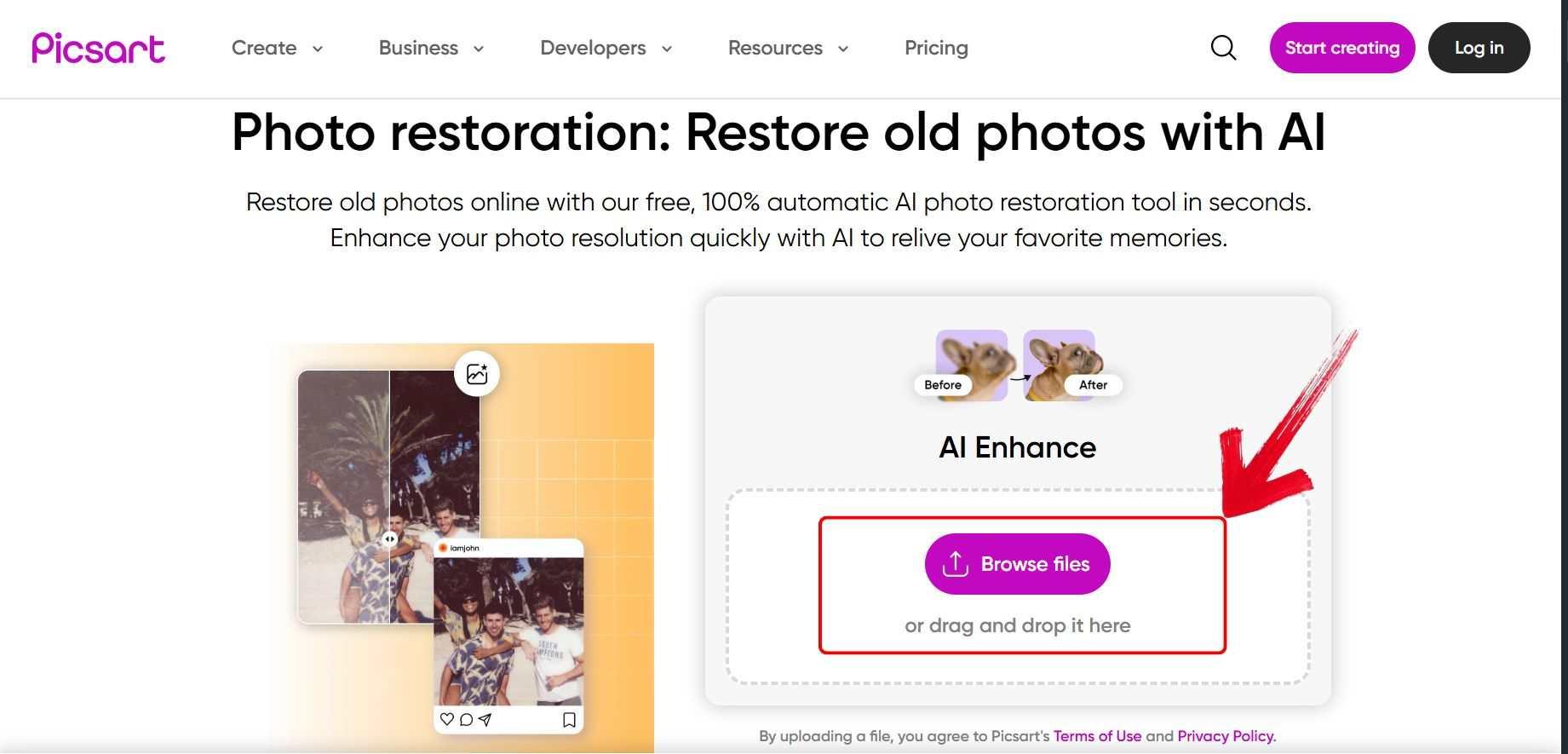Click the Picsart logo

[98, 49]
